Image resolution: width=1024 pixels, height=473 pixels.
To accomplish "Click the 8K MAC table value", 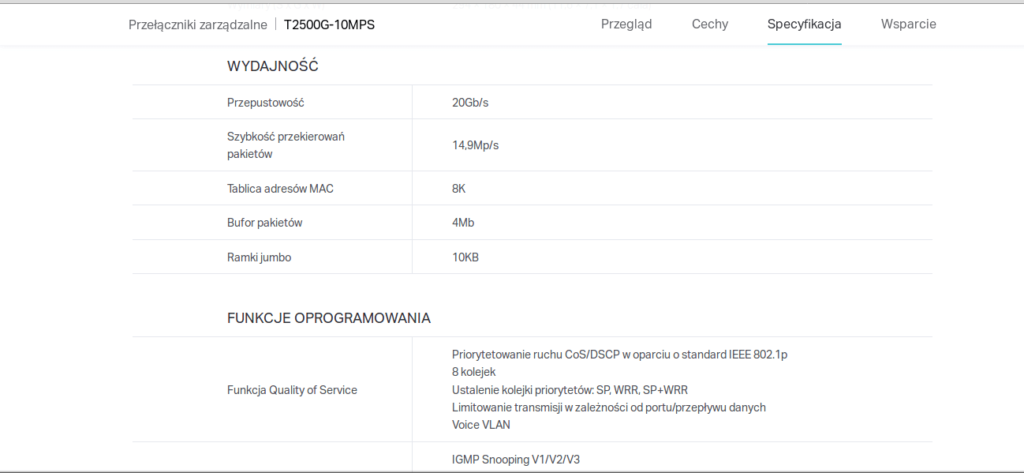I will (459, 188).
